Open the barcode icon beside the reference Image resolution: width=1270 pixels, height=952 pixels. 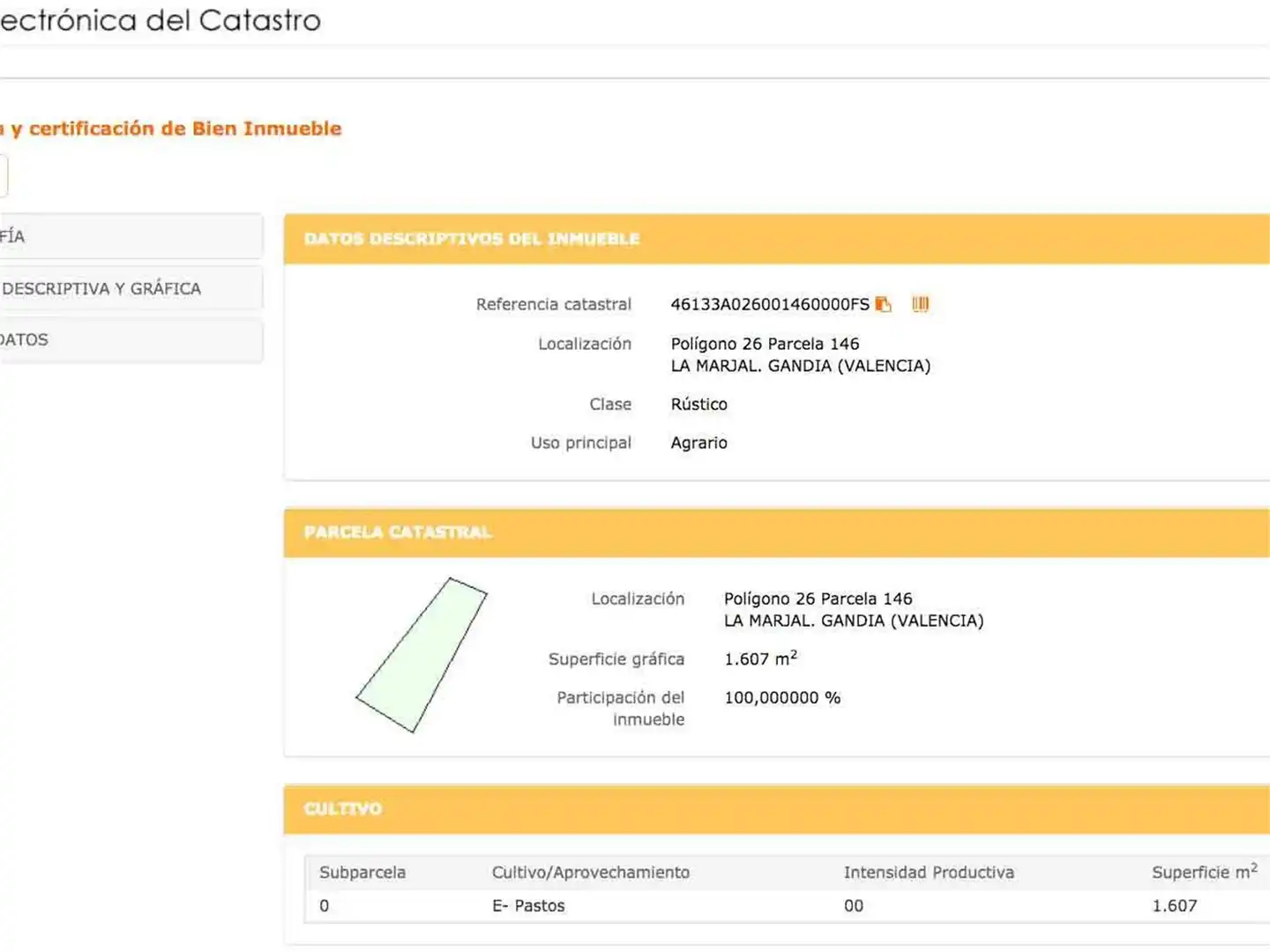[x=921, y=304]
